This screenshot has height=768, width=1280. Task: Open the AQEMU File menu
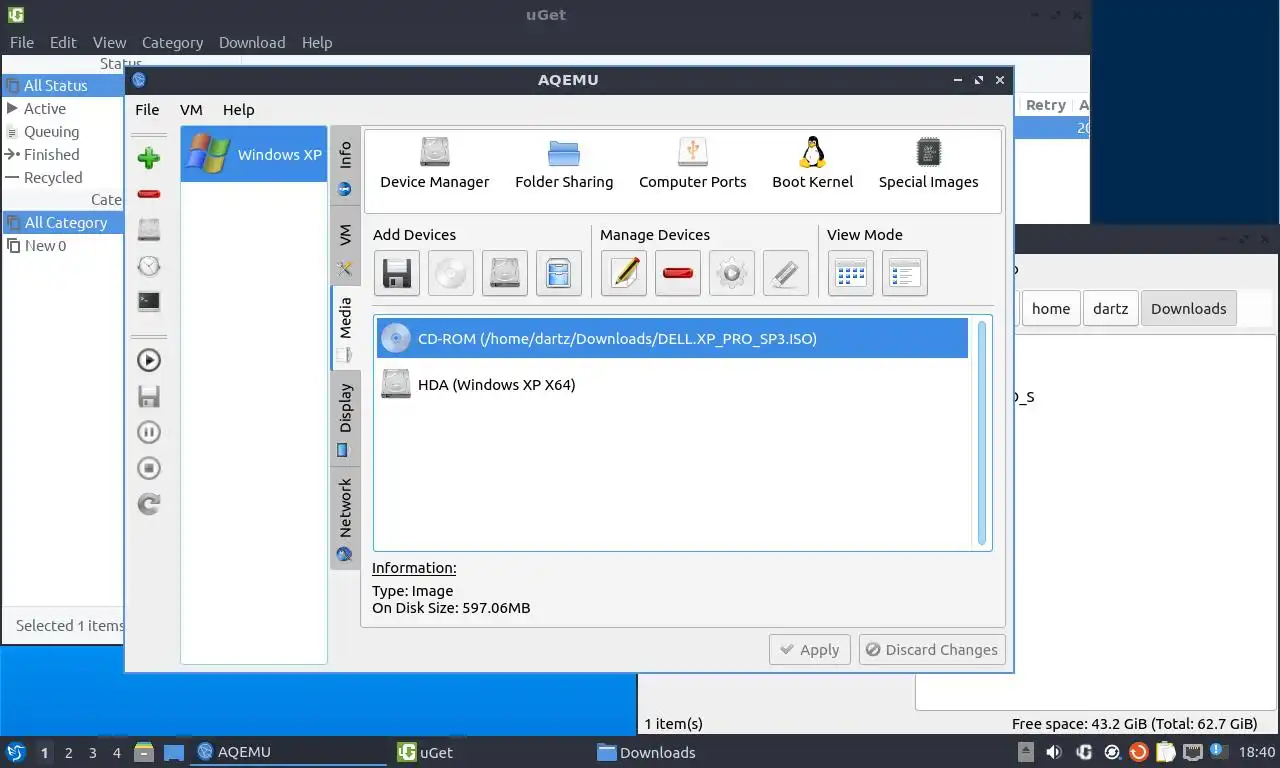tap(147, 110)
